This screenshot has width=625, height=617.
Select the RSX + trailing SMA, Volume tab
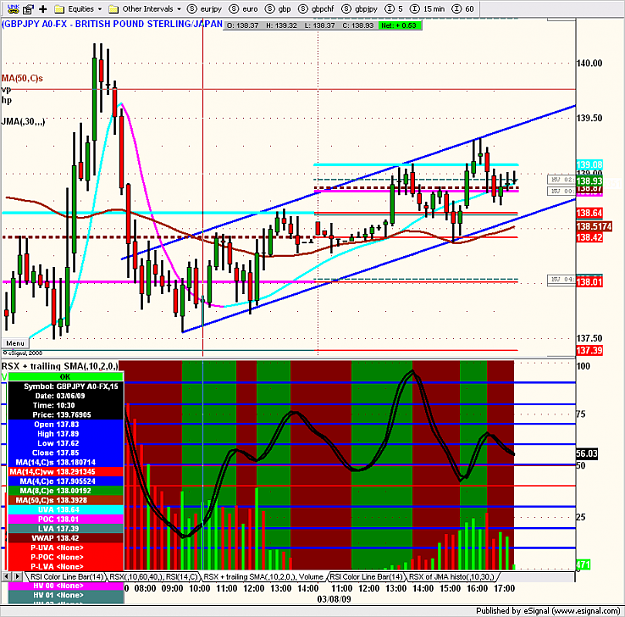[x=263, y=577]
